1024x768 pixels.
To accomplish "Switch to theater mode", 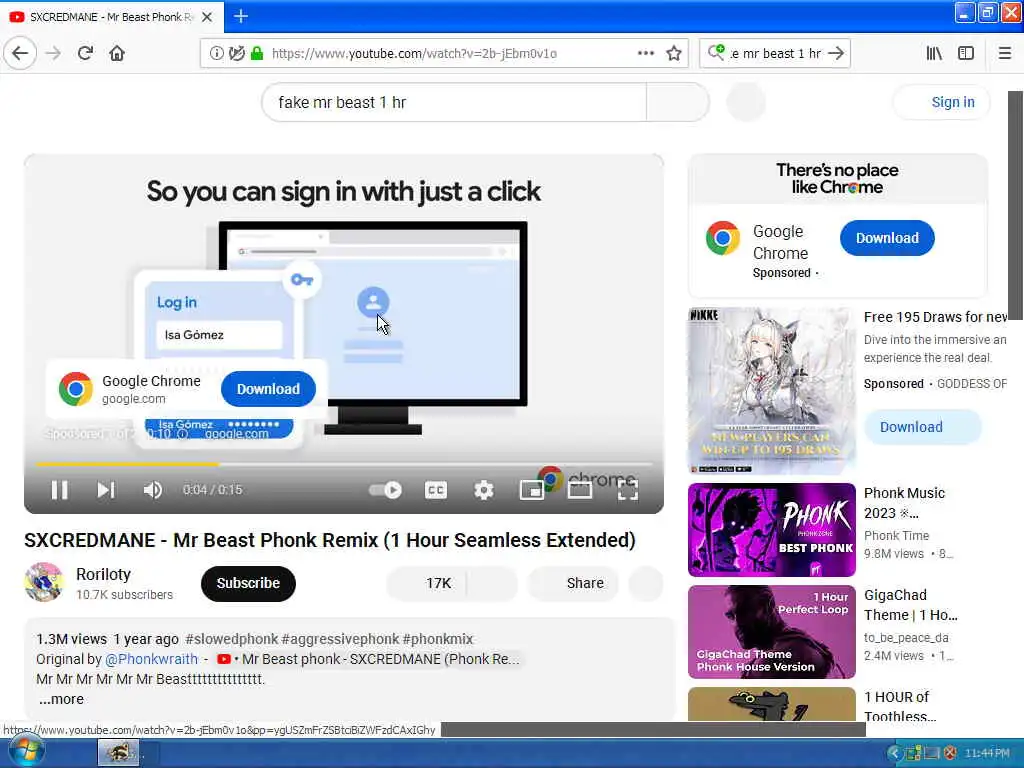I will tap(580, 490).
